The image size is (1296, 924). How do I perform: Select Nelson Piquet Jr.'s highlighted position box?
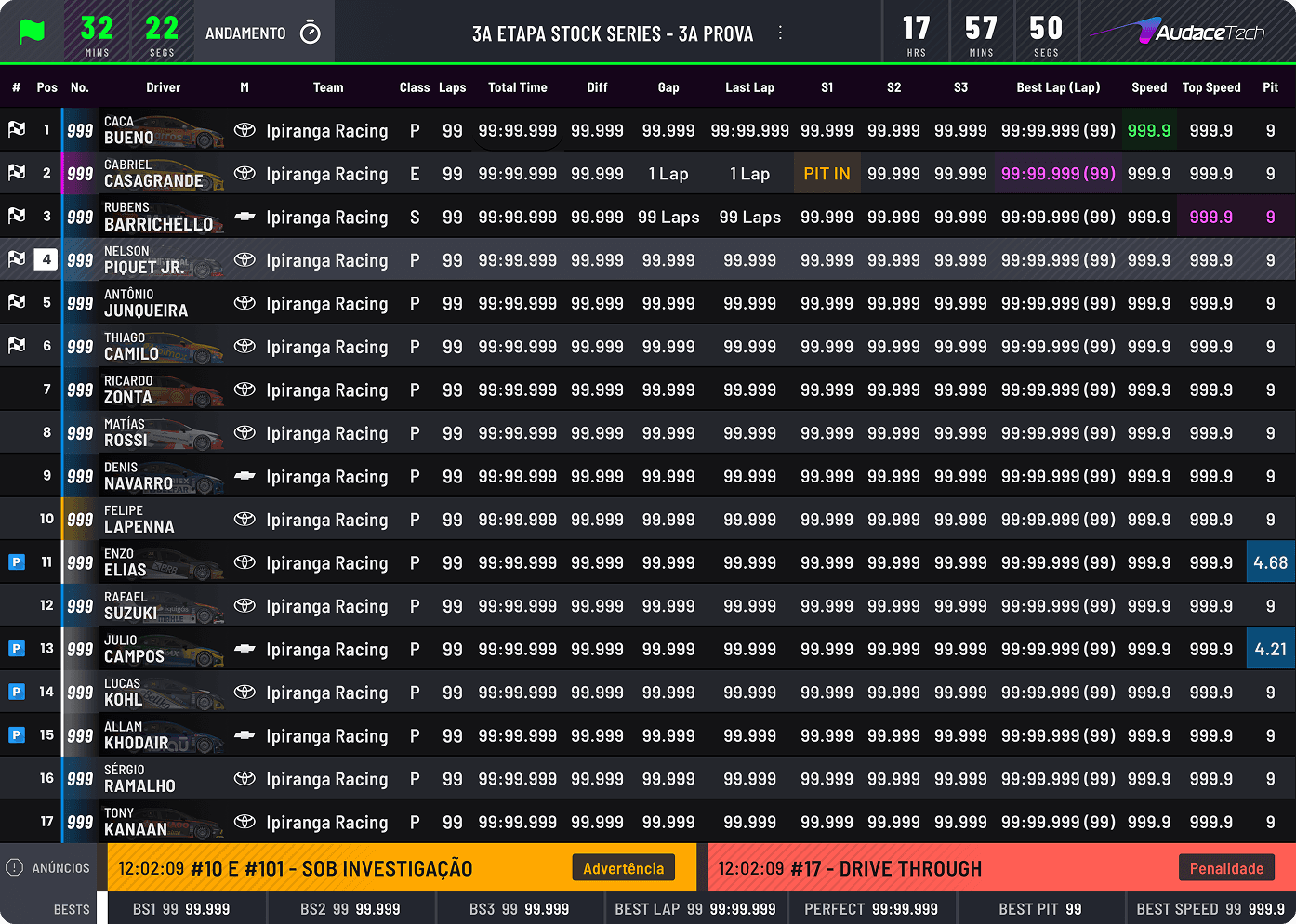[45, 259]
